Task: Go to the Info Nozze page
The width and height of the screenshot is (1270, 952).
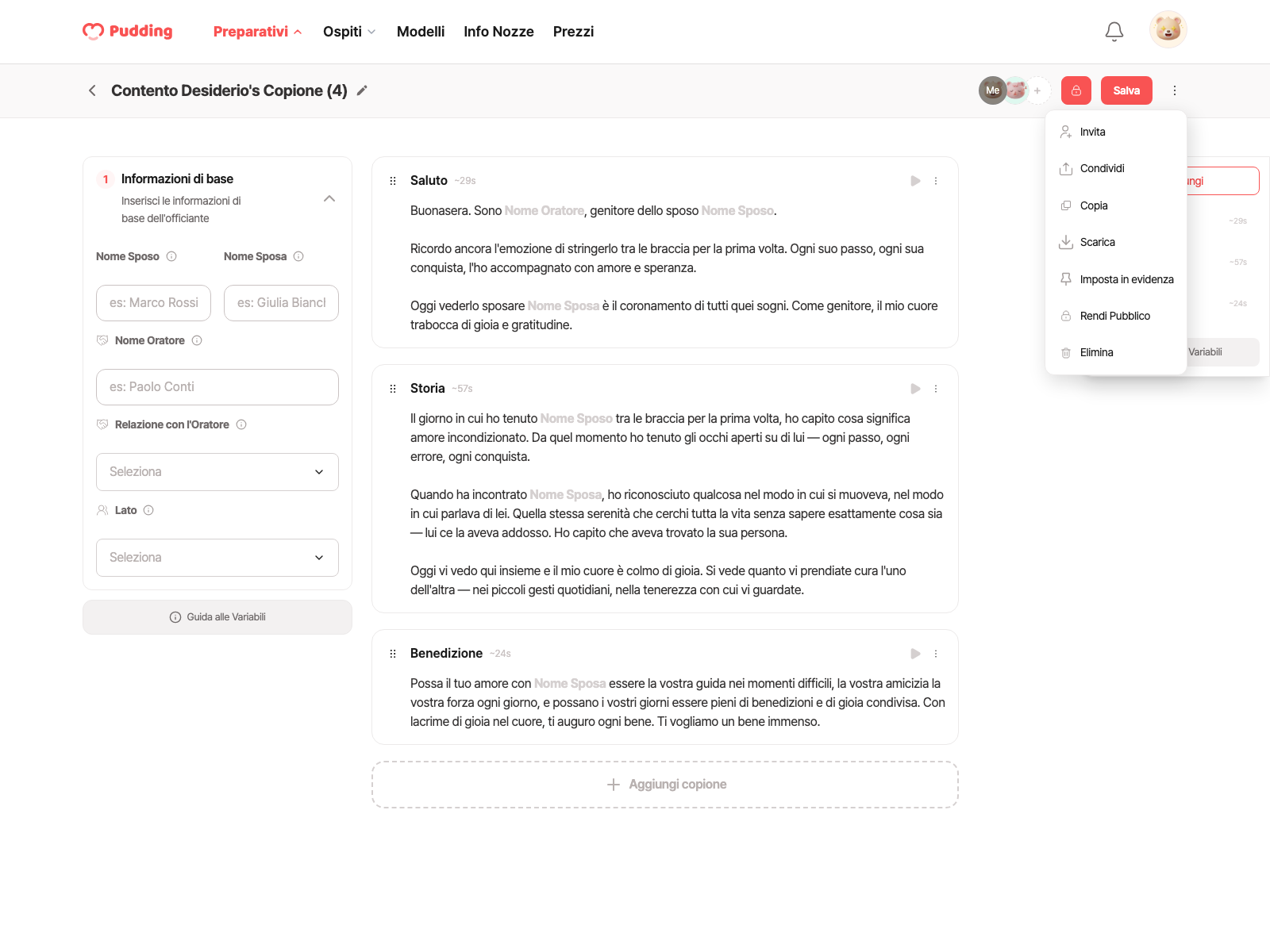Action: tap(498, 32)
